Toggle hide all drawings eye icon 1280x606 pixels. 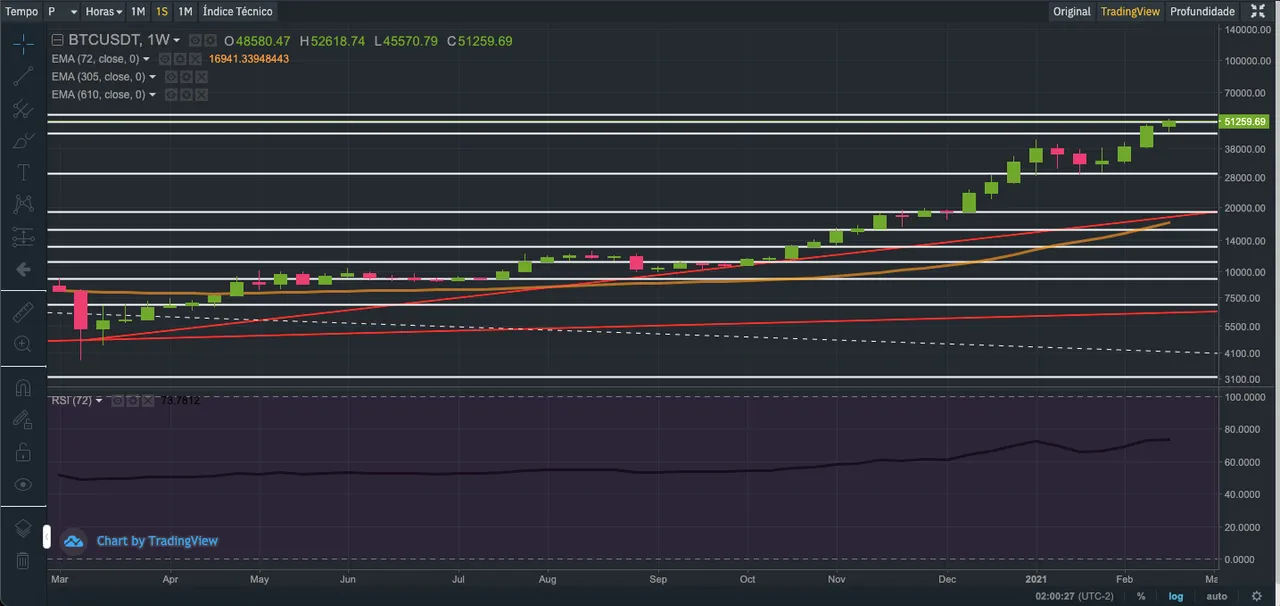[23, 485]
